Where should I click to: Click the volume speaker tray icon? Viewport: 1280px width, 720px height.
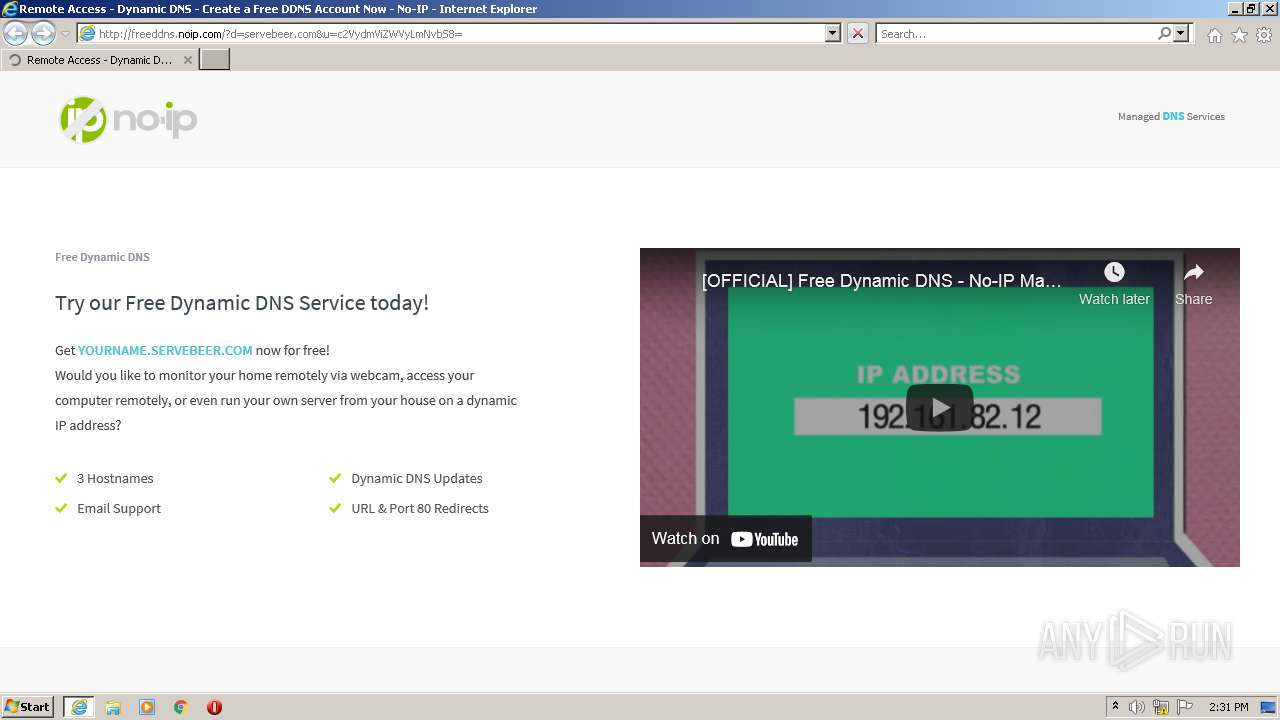point(1137,707)
